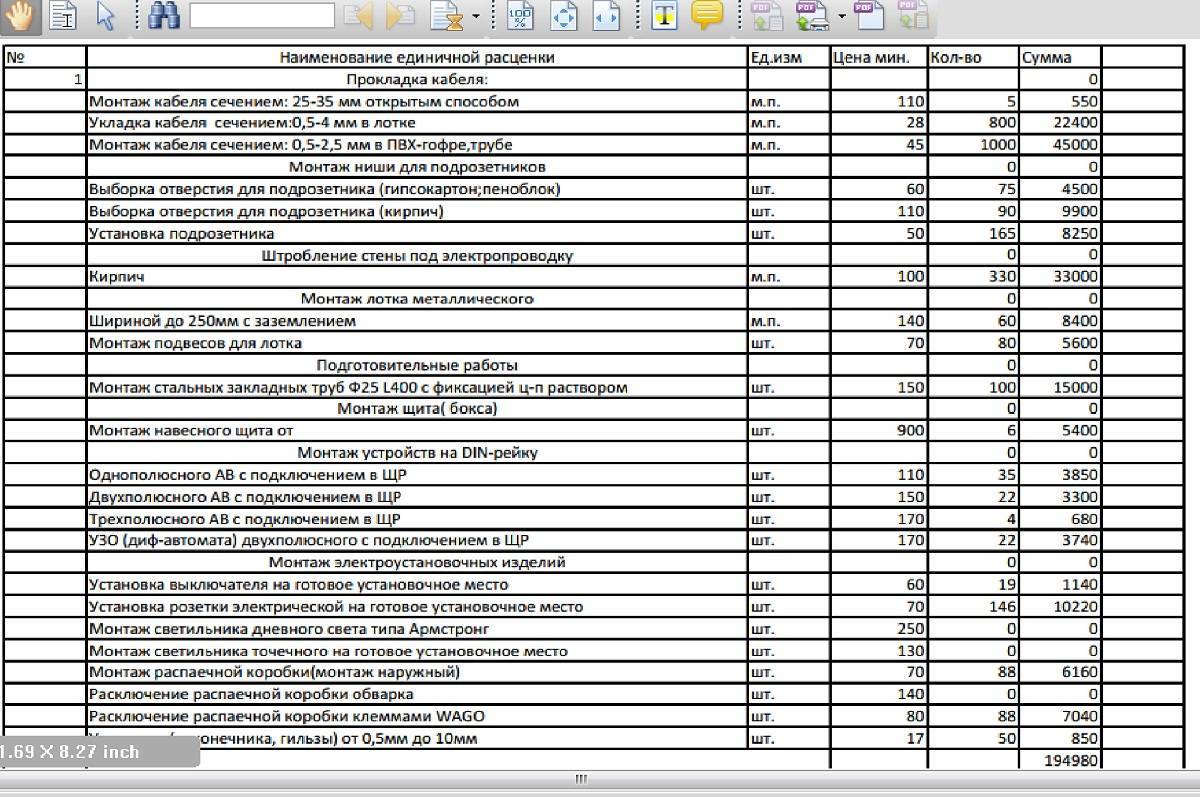Fit page to window width

(x=606, y=15)
